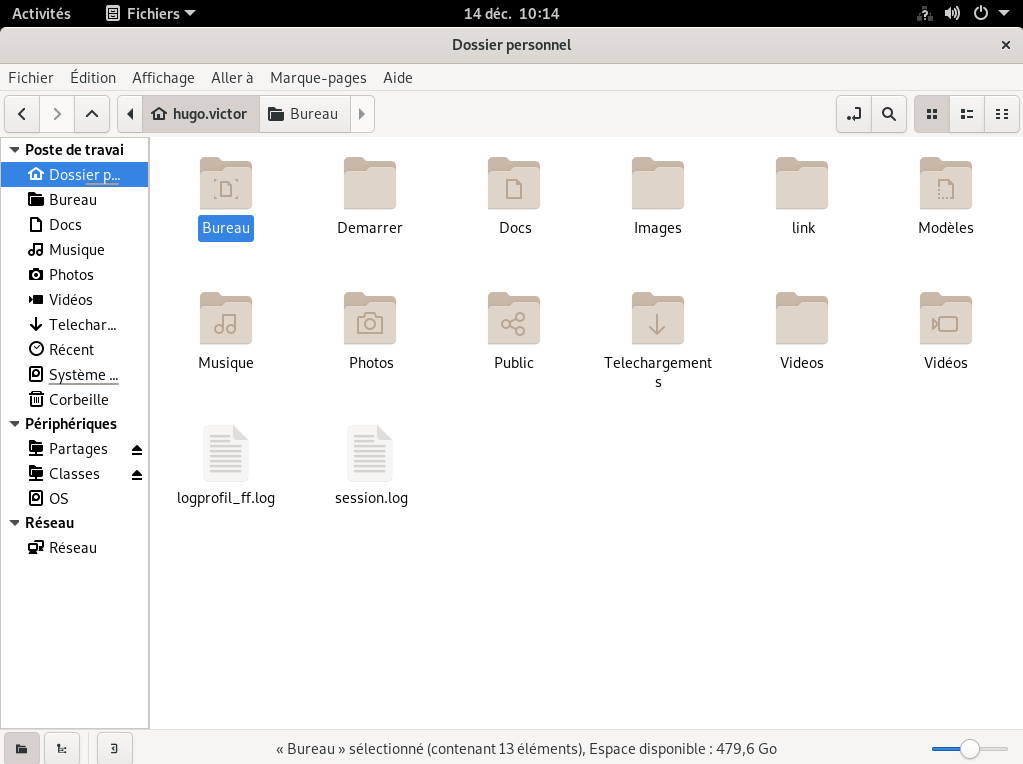Select hugo.victor in path bar
Image resolution: width=1023 pixels, height=764 pixels.
tap(200, 114)
